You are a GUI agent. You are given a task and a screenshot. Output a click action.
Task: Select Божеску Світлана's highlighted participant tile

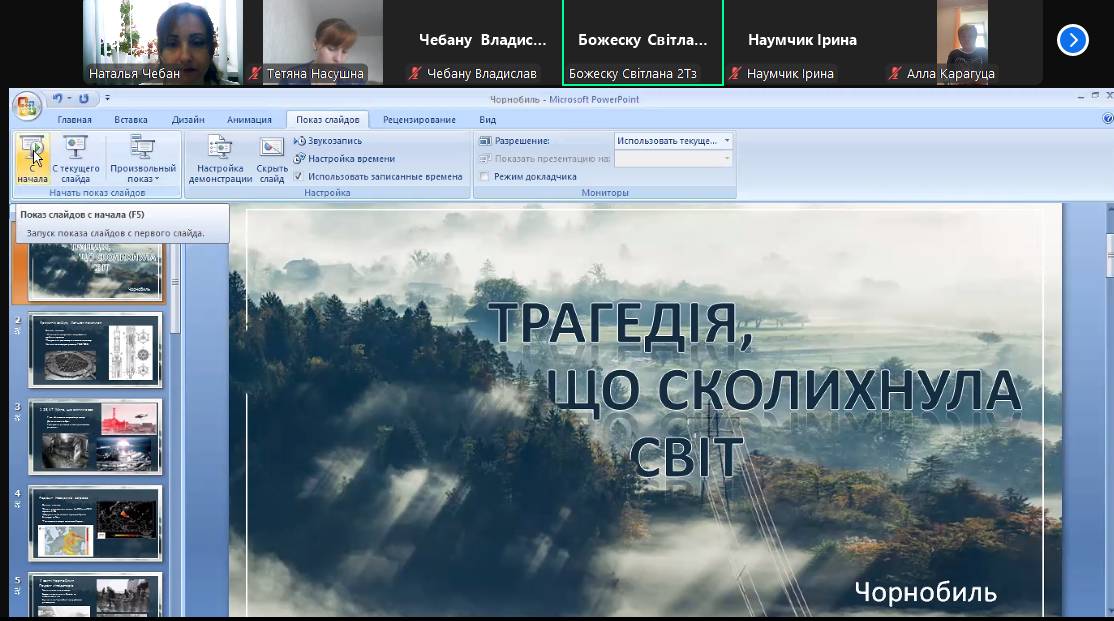click(x=642, y=43)
